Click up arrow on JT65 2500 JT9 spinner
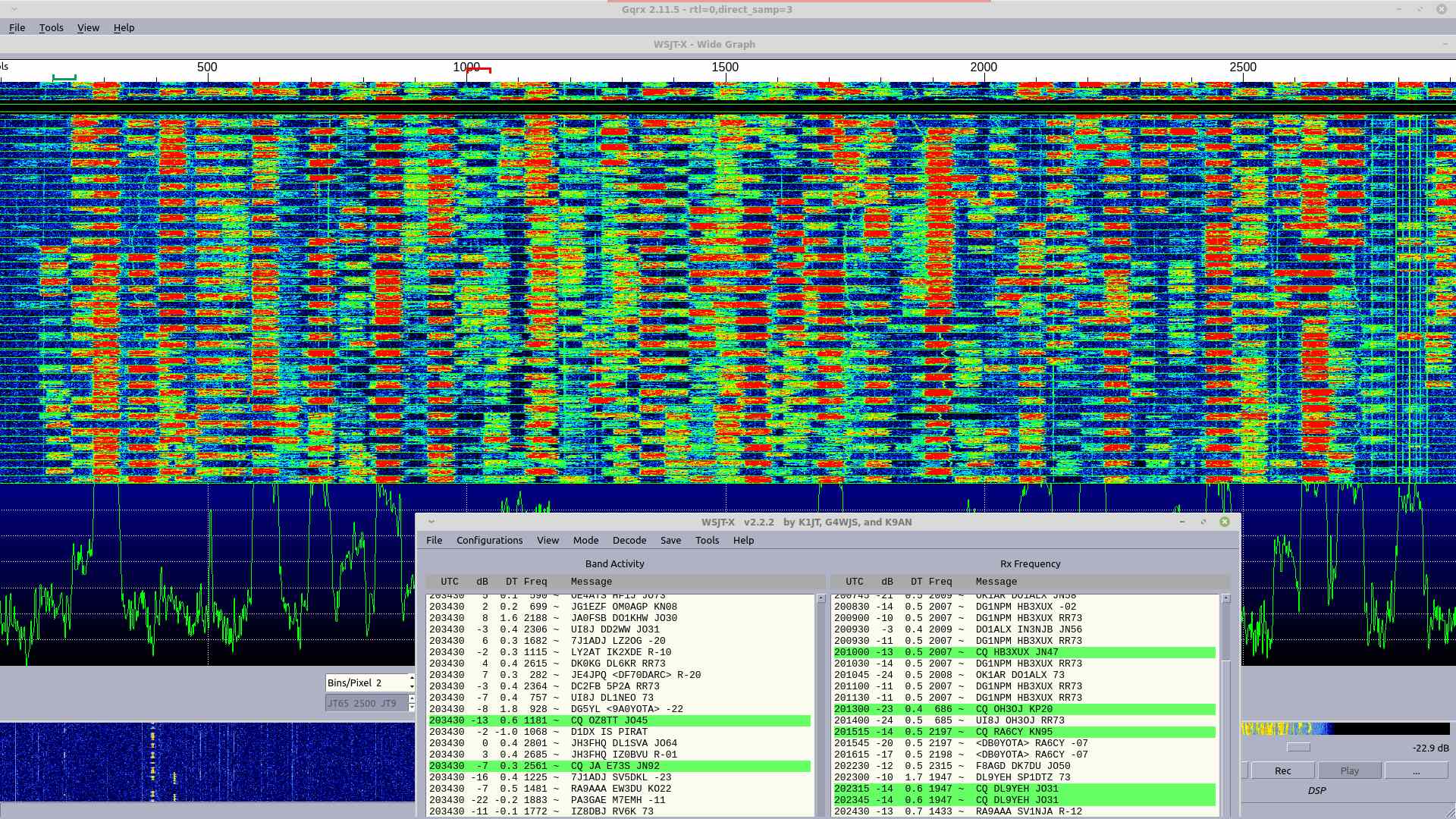 point(412,698)
